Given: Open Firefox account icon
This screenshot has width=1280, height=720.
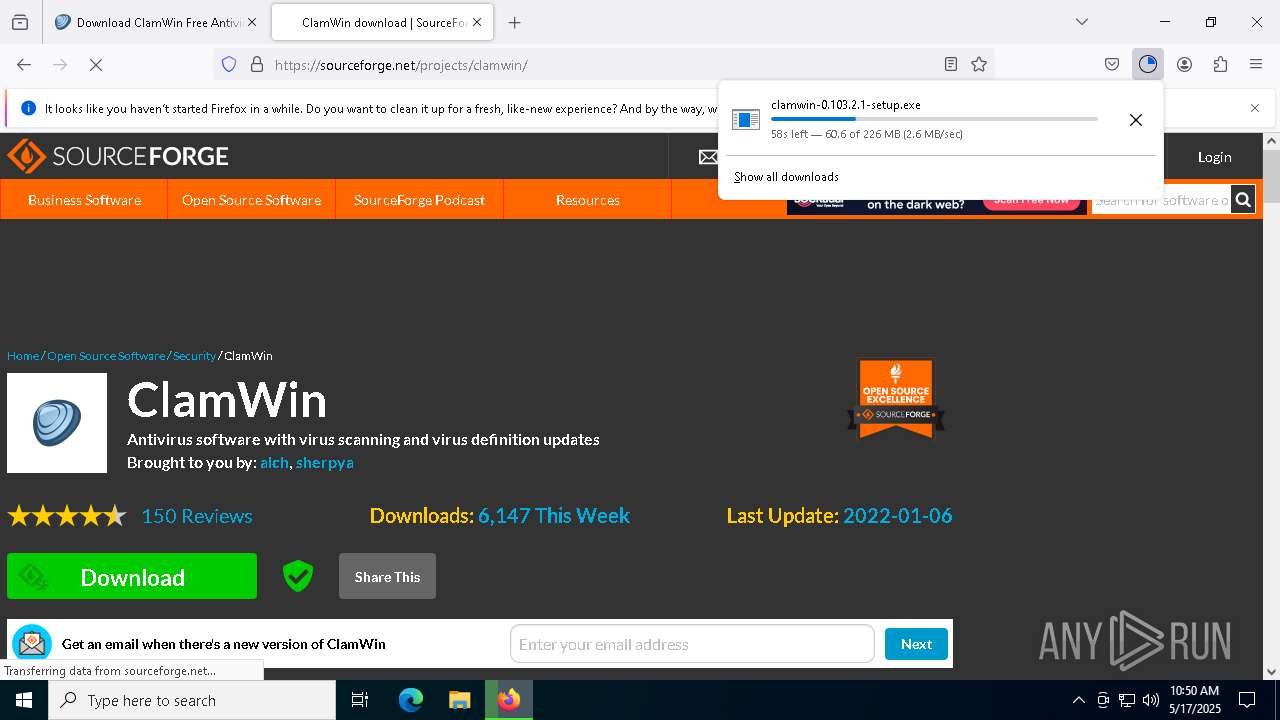Looking at the screenshot, I should (1184, 64).
